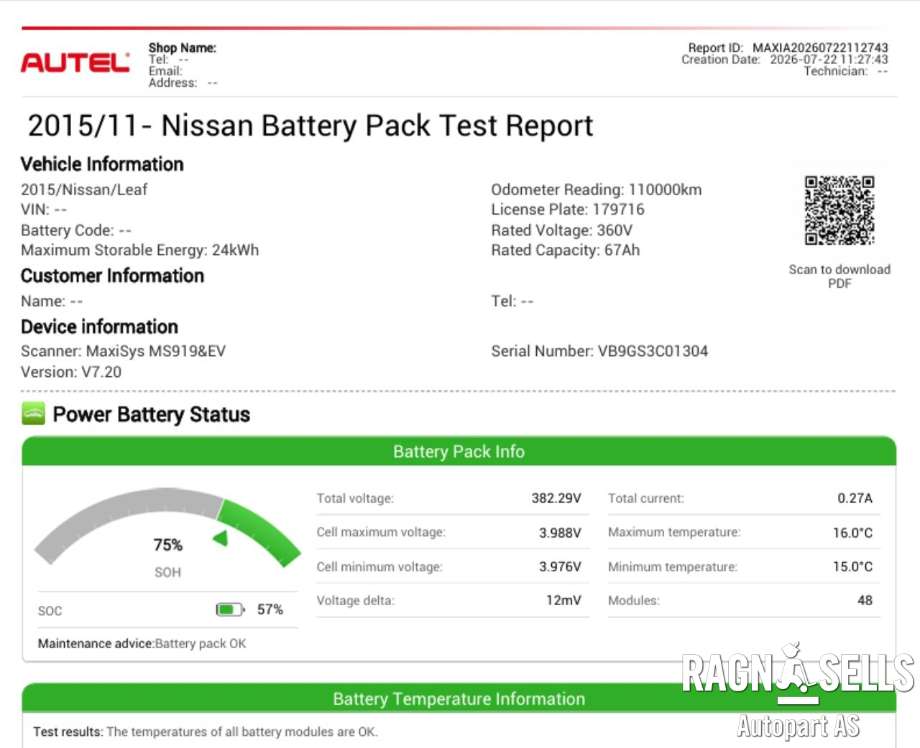The image size is (920, 748).
Task: Click the green Power Battery Status icon
Action: pos(33,414)
